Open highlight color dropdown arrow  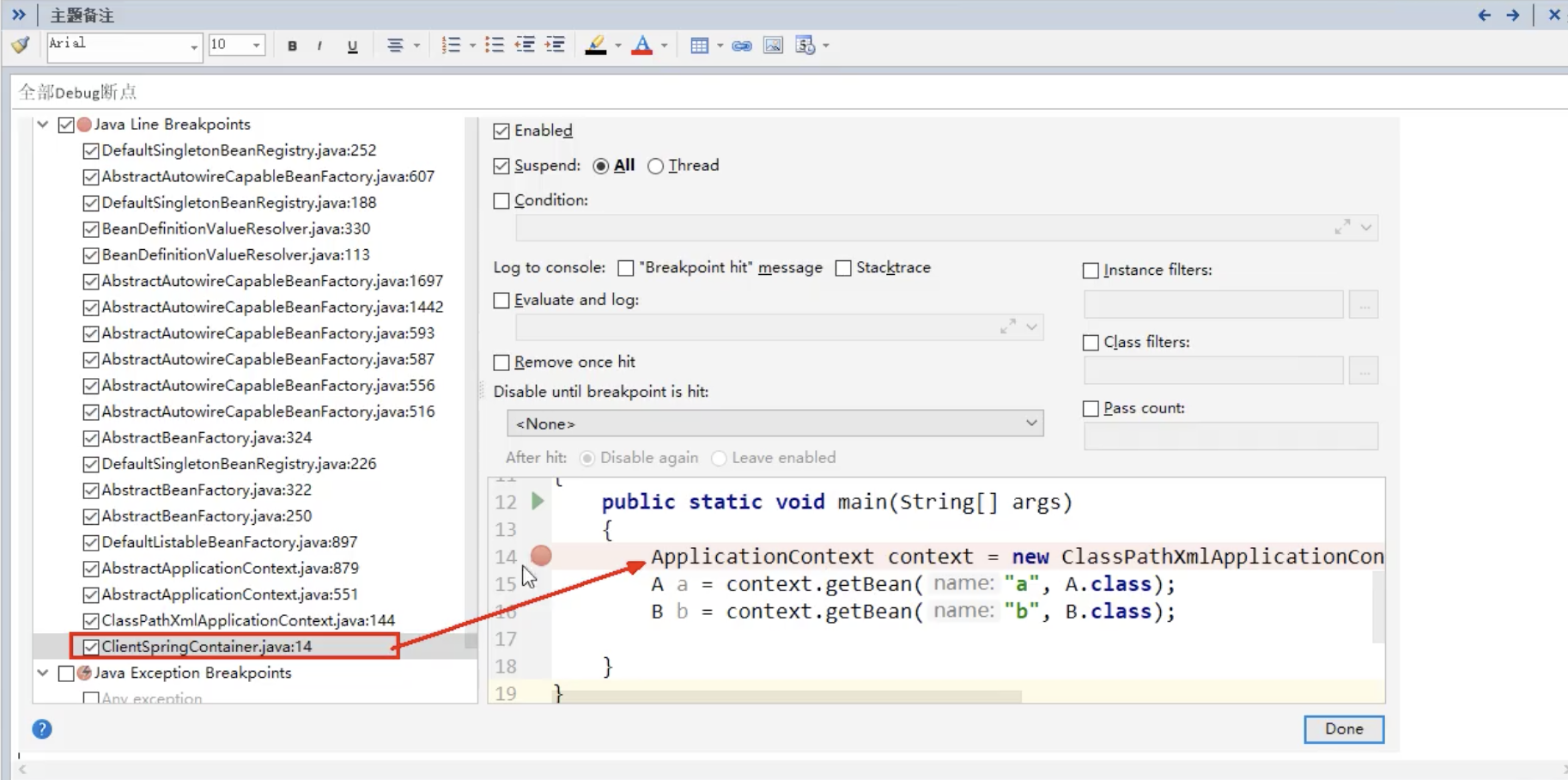pos(618,46)
